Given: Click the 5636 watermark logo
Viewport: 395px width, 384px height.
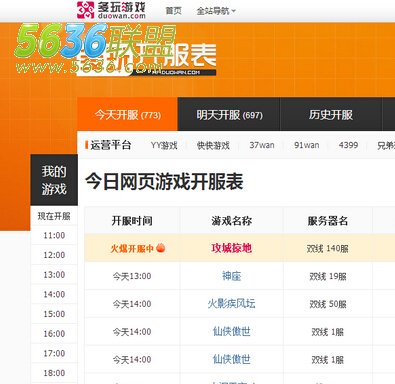Looking at the screenshot, I should [96, 49].
